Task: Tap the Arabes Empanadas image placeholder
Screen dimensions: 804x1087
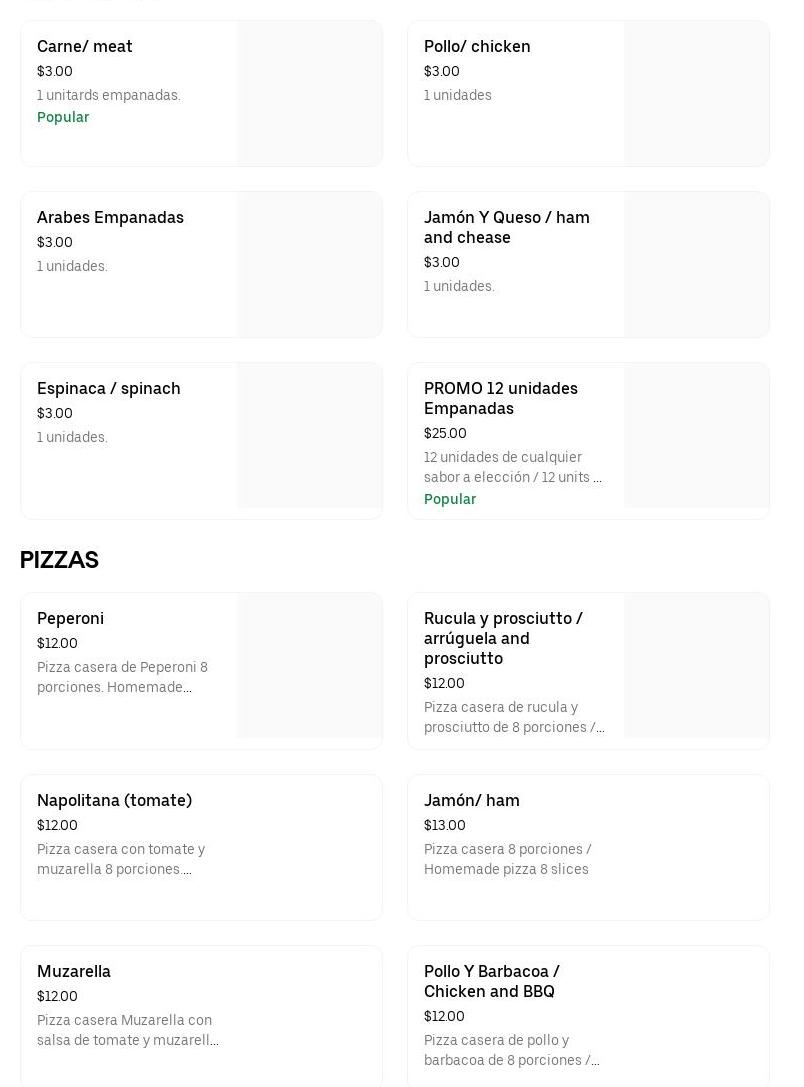Action: pos(310,265)
